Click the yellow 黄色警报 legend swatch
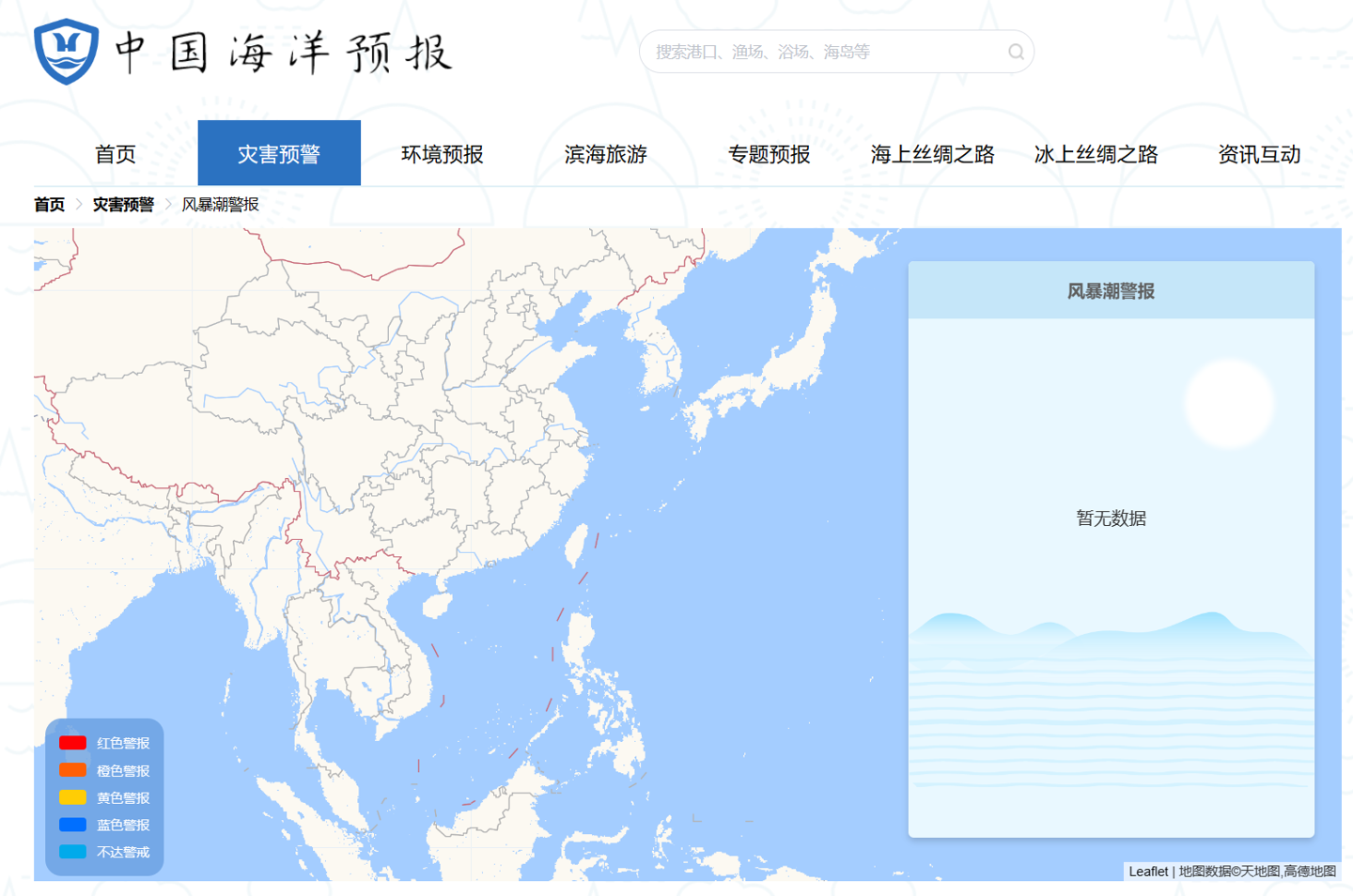This screenshot has width=1353, height=896. pos(72,797)
